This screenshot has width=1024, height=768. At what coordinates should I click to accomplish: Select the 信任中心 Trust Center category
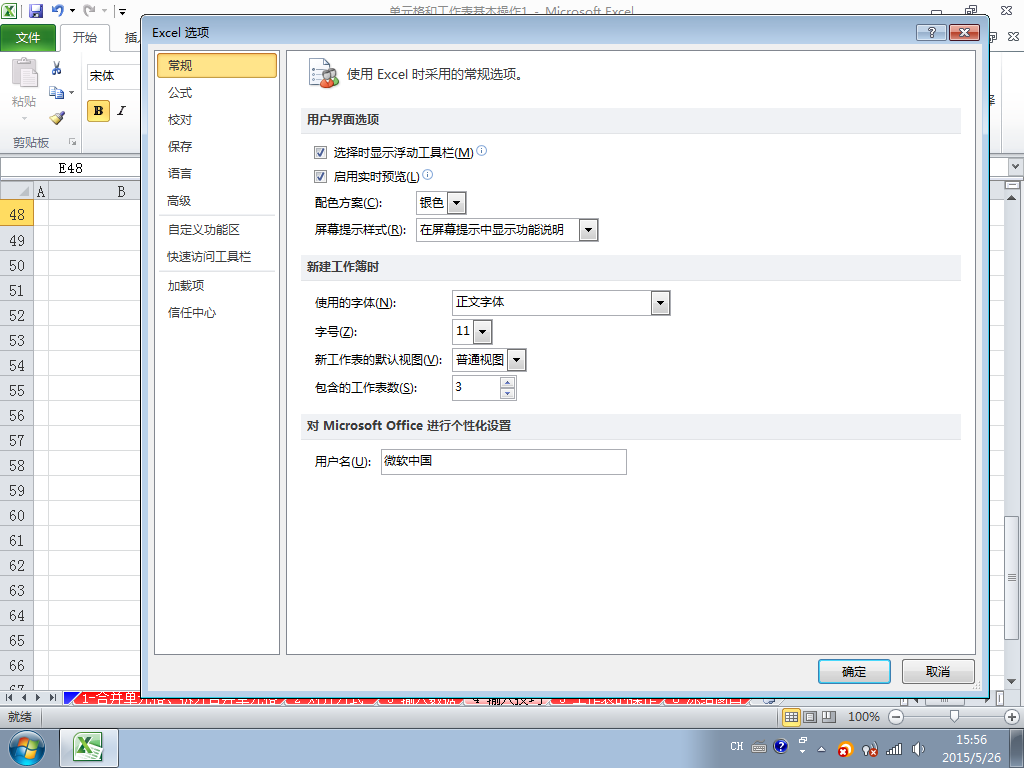(x=217, y=313)
